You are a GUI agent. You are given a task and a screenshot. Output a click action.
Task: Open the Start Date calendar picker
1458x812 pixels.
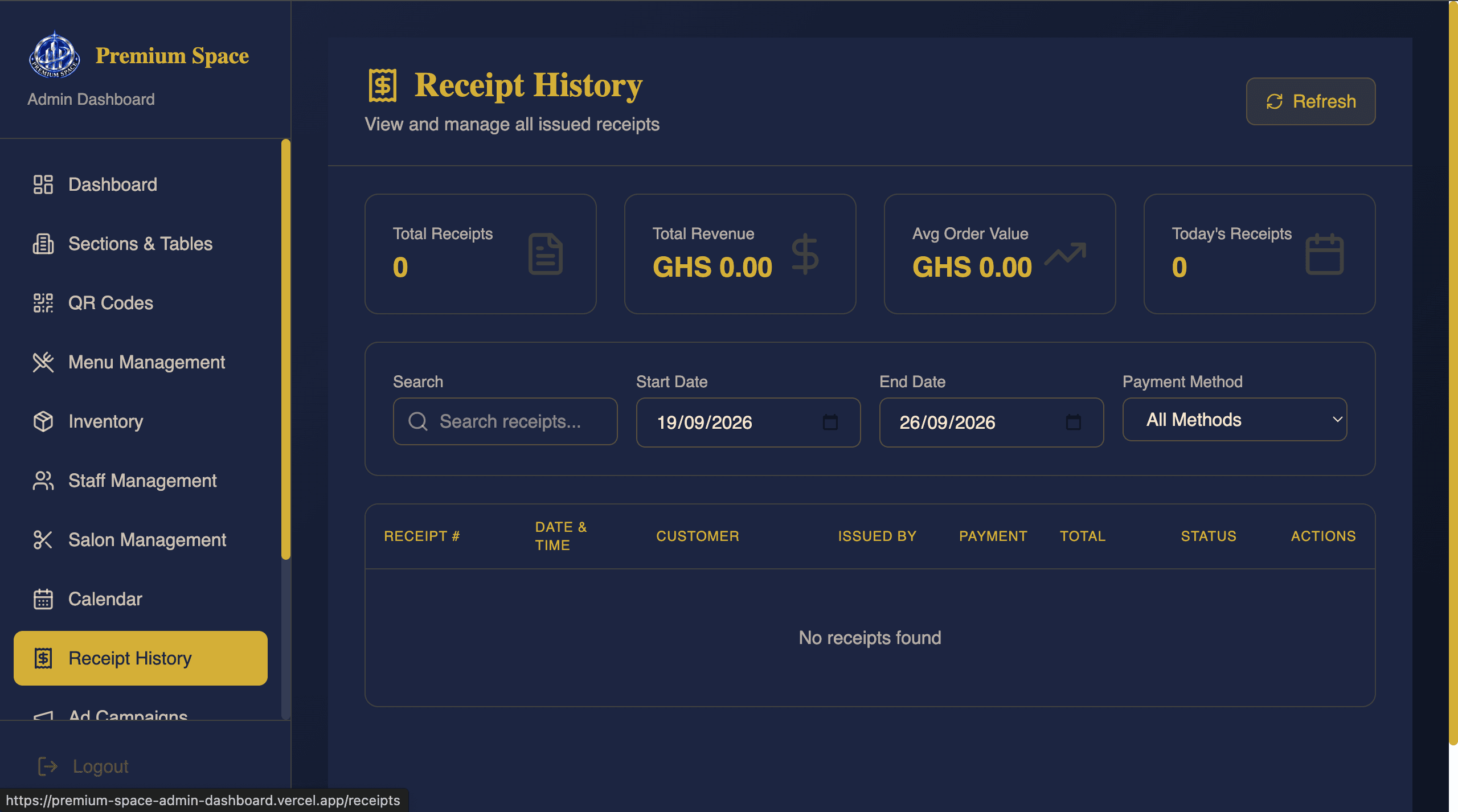(830, 422)
